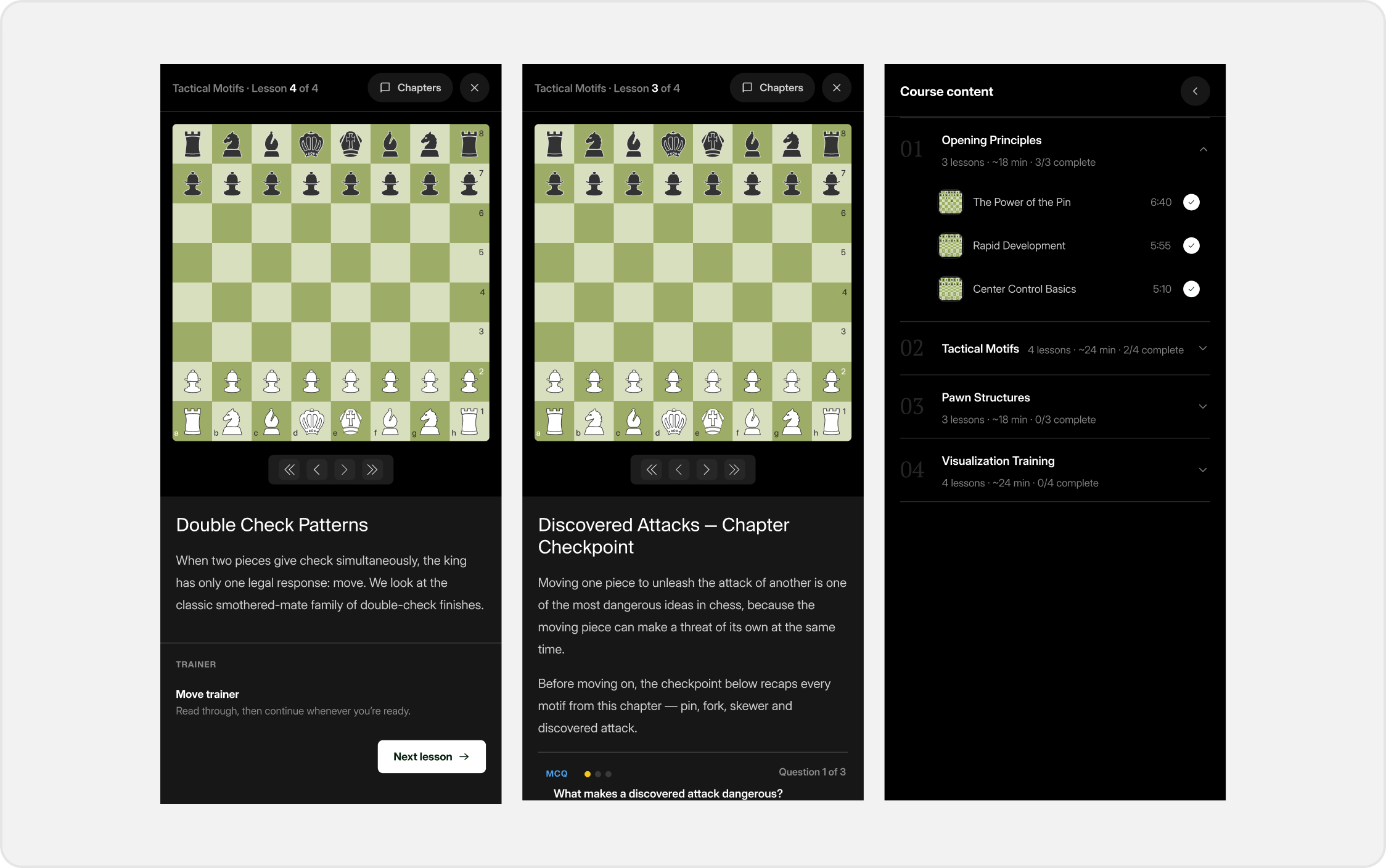Step forward one move in Lesson 3 board
Viewport: 1386px width, 868px height.
(x=706, y=470)
